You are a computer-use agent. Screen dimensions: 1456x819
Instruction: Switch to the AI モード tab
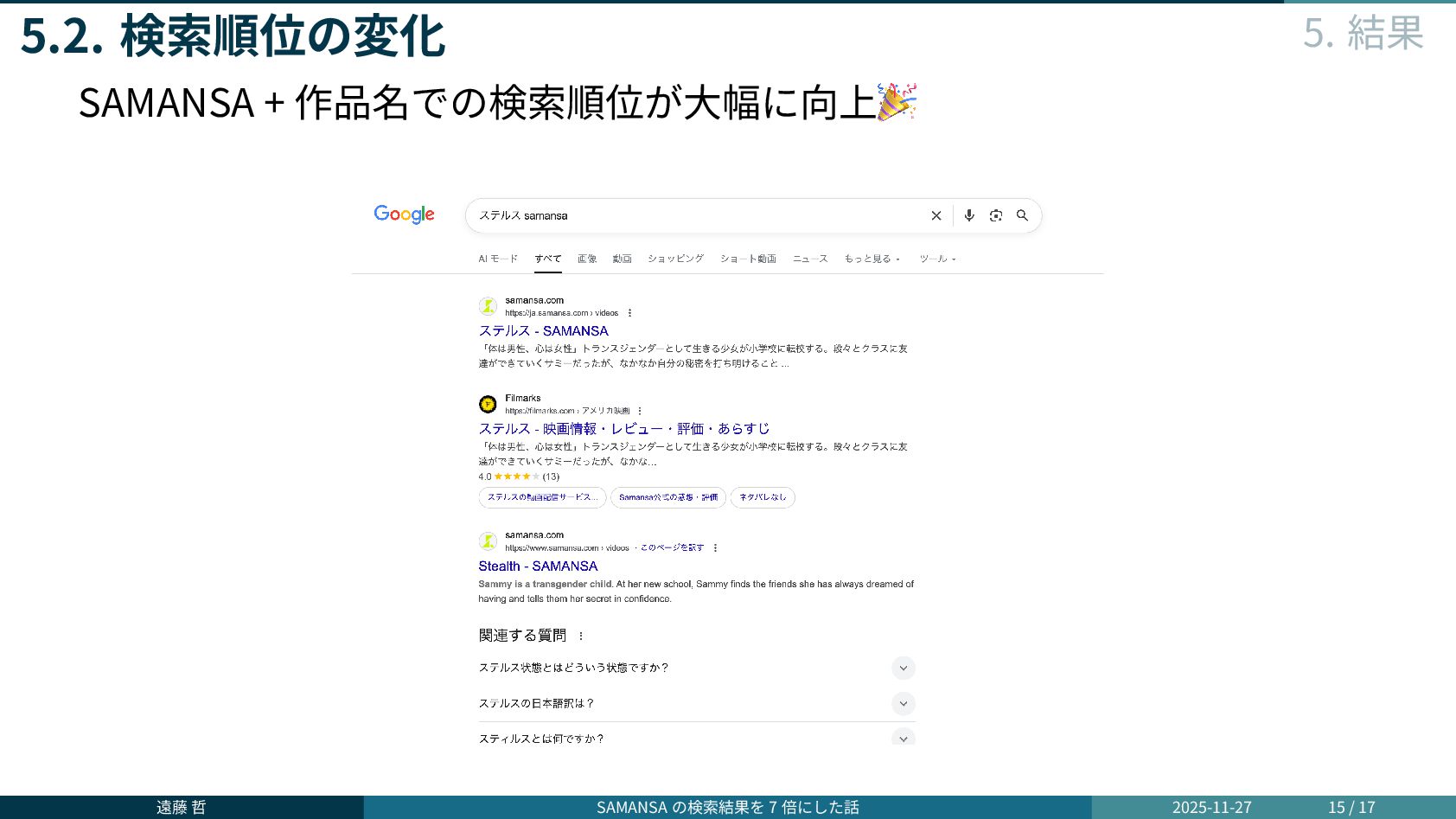tap(498, 259)
